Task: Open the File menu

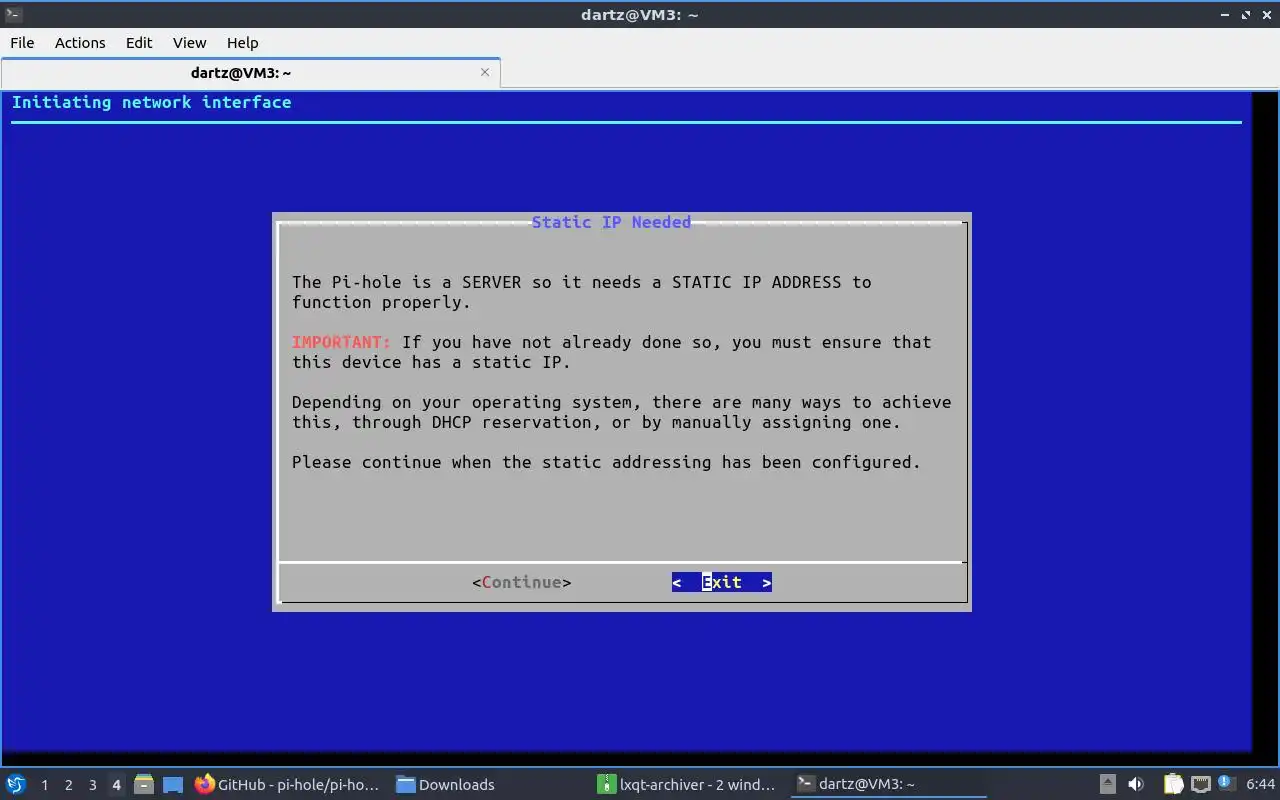Action: tap(22, 42)
